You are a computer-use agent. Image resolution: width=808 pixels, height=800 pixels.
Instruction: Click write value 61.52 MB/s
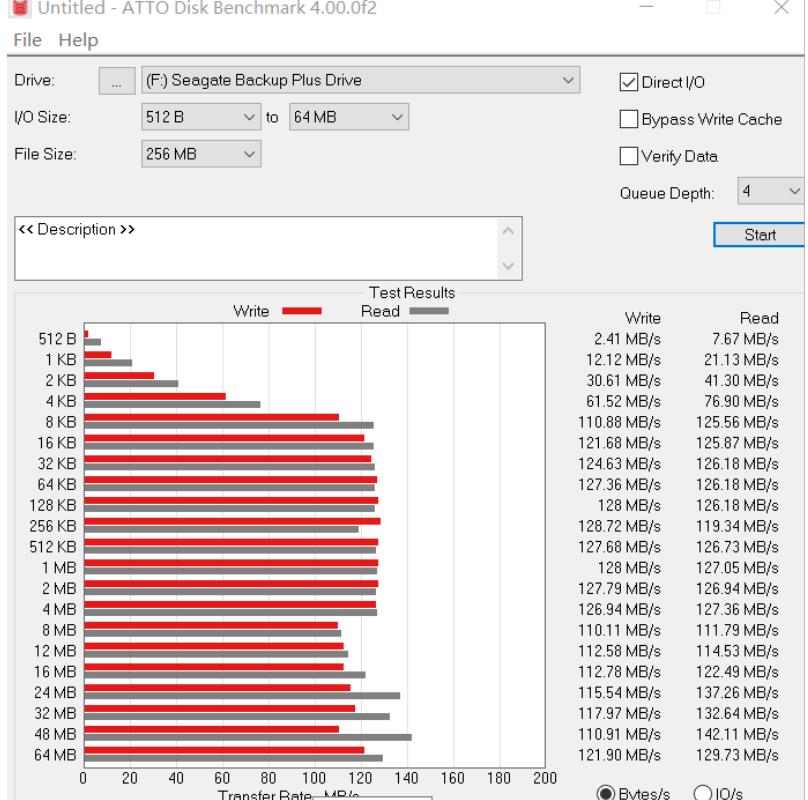click(x=624, y=401)
